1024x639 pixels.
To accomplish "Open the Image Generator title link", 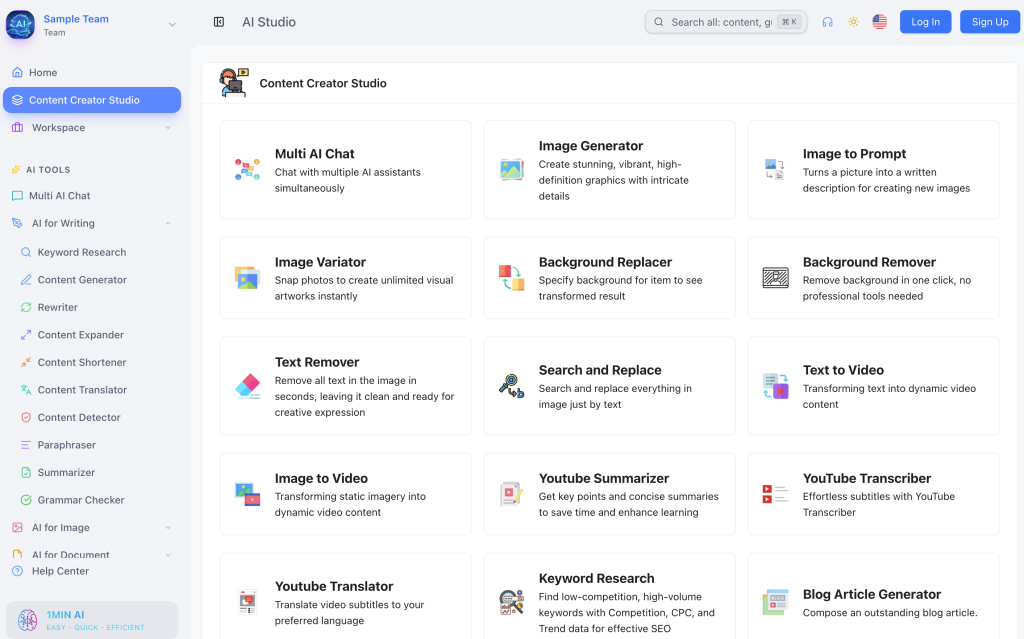I will click(x=590, y=146).
